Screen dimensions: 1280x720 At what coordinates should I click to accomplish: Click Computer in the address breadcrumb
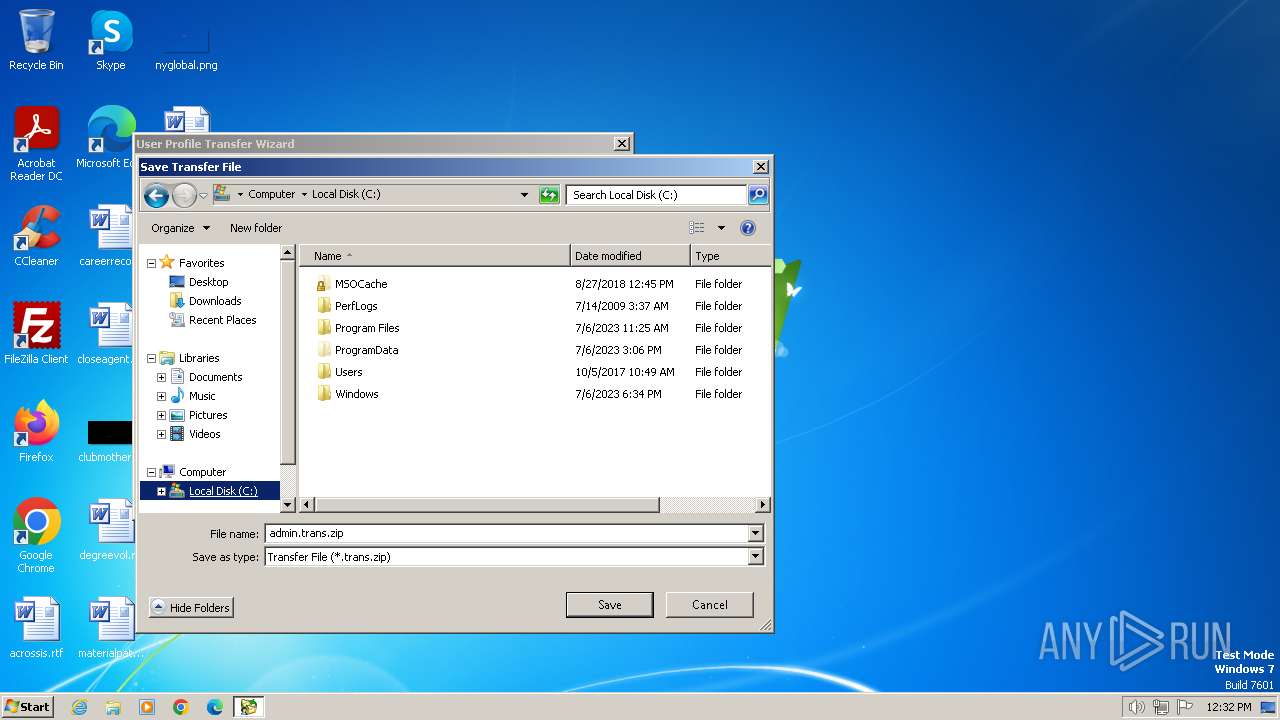point(271,195)
